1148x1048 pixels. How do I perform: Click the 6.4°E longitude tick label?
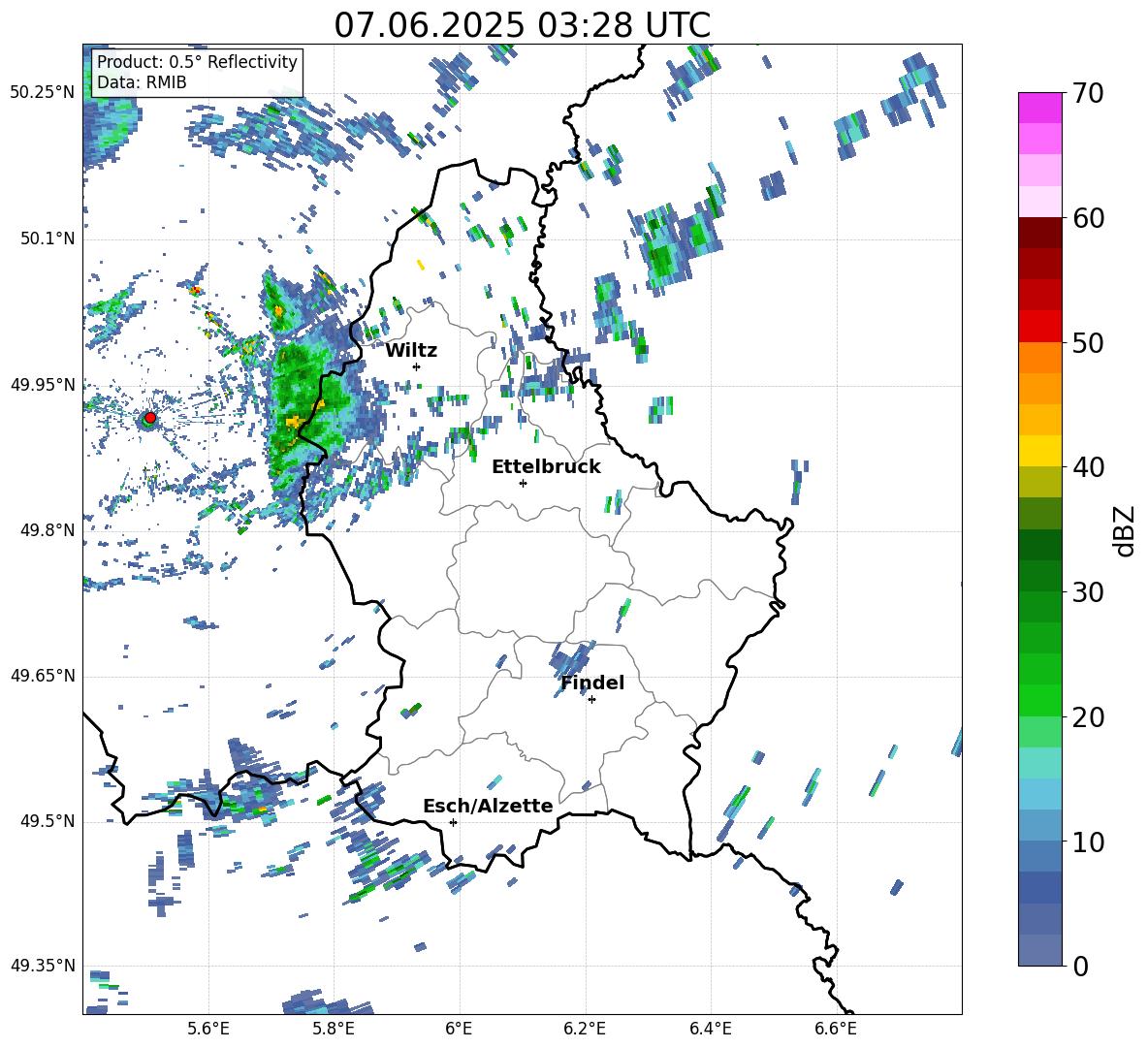[710, 1029]
